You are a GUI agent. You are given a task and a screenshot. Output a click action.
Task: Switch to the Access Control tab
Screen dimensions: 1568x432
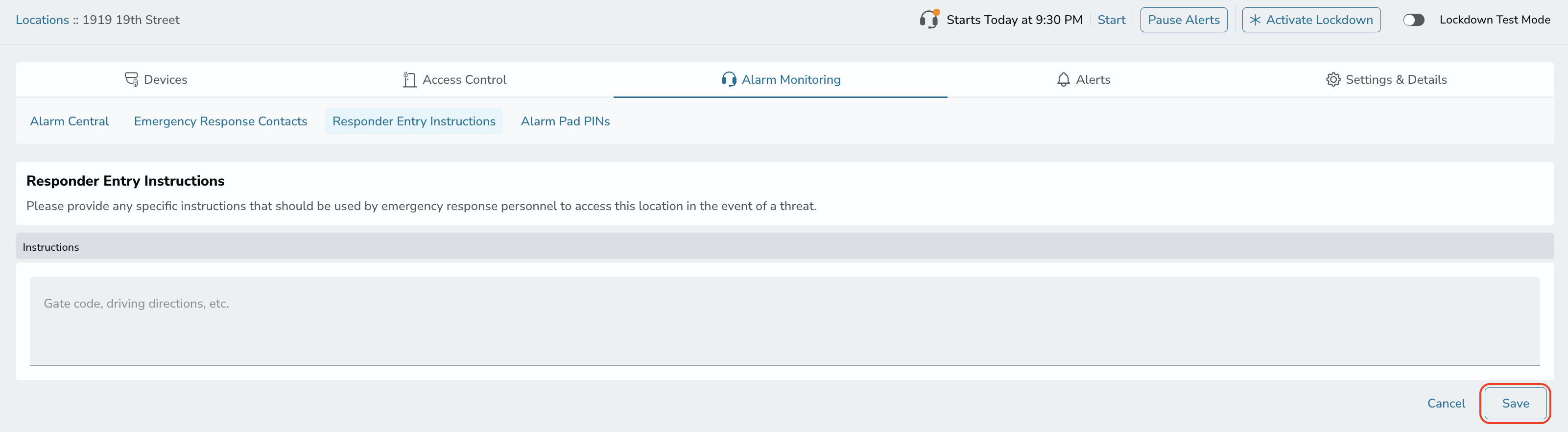click(x=455, y=80)
